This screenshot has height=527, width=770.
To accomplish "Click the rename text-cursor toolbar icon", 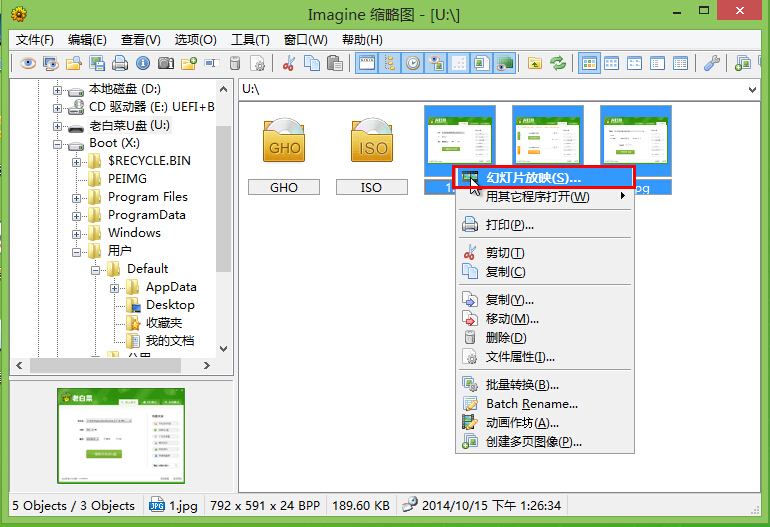I will 212,63.
